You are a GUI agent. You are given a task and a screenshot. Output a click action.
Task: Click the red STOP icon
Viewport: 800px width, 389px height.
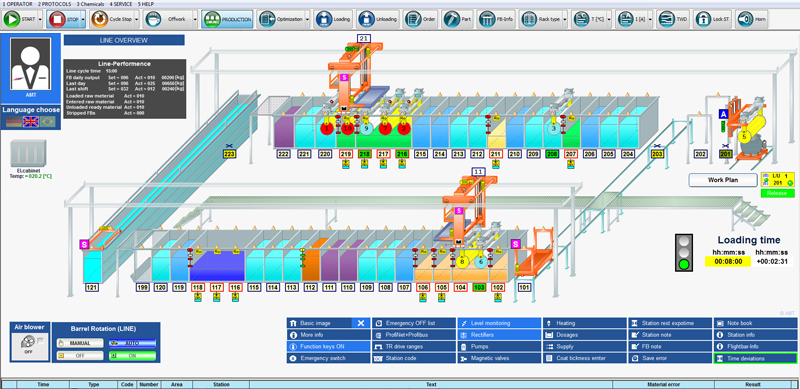pos(56,19)
